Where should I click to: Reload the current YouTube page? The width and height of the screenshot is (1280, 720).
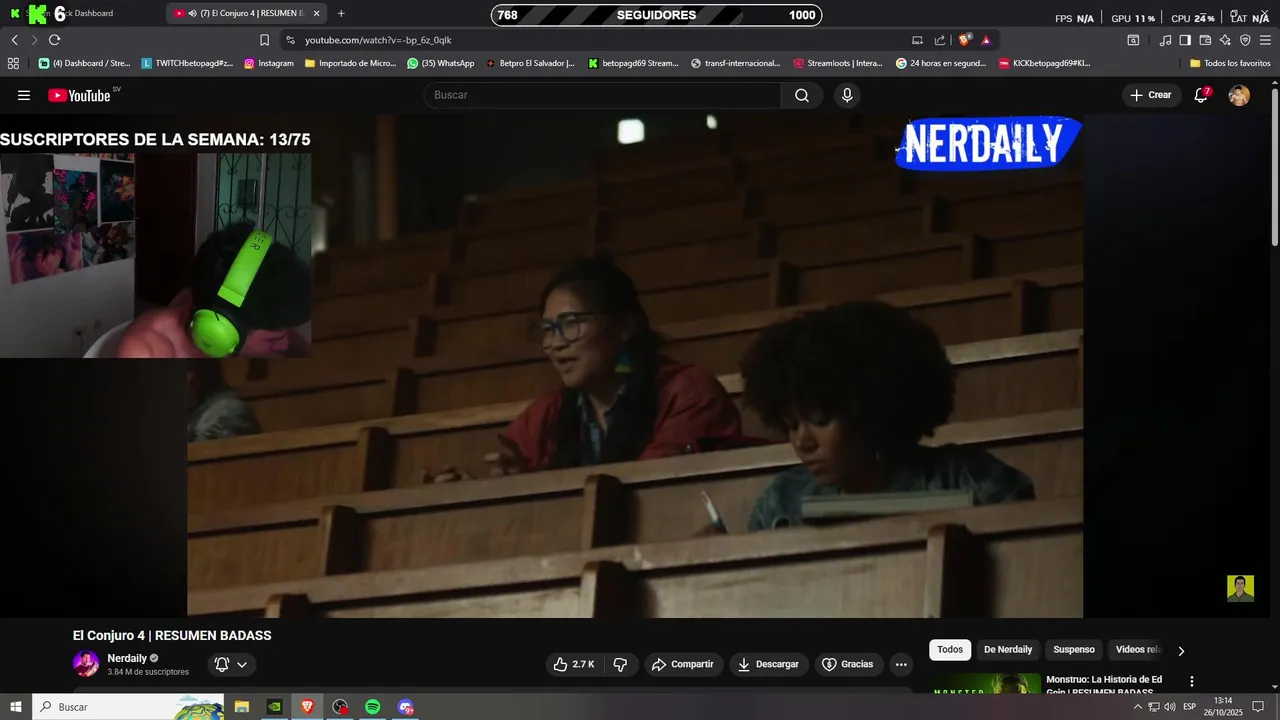[x=54, y=40]
